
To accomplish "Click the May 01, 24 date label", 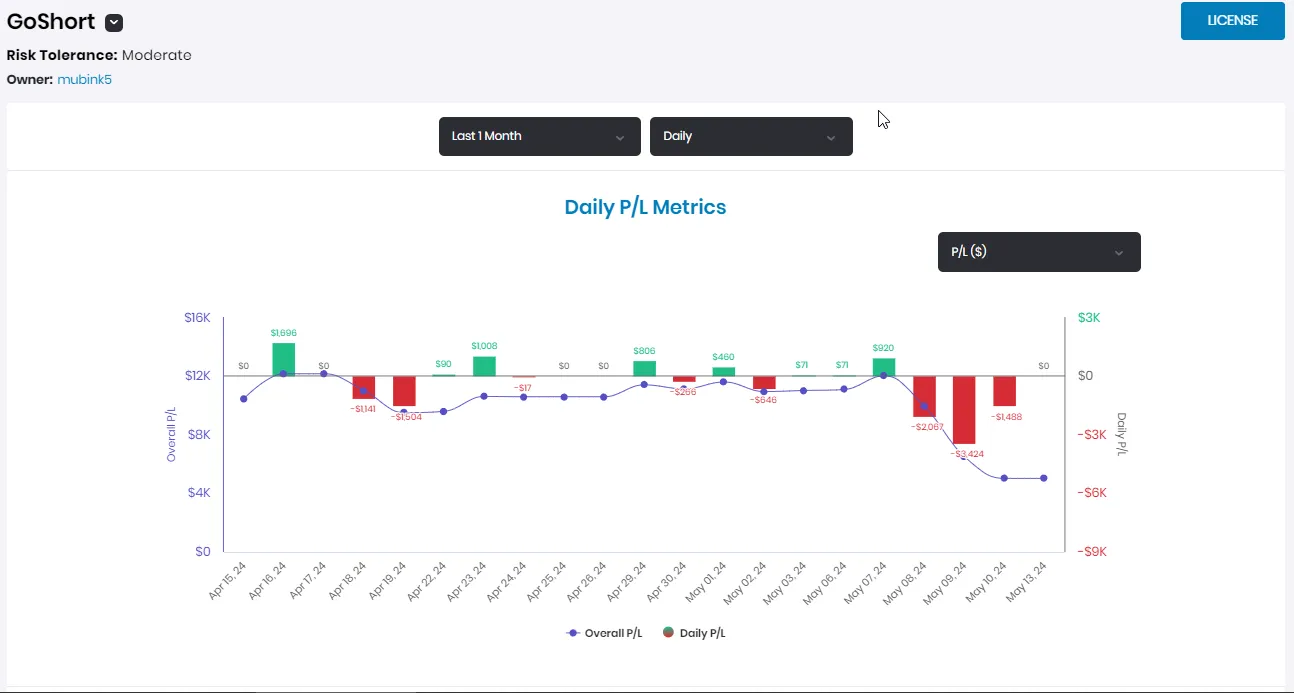I will [x=708, y=581].
